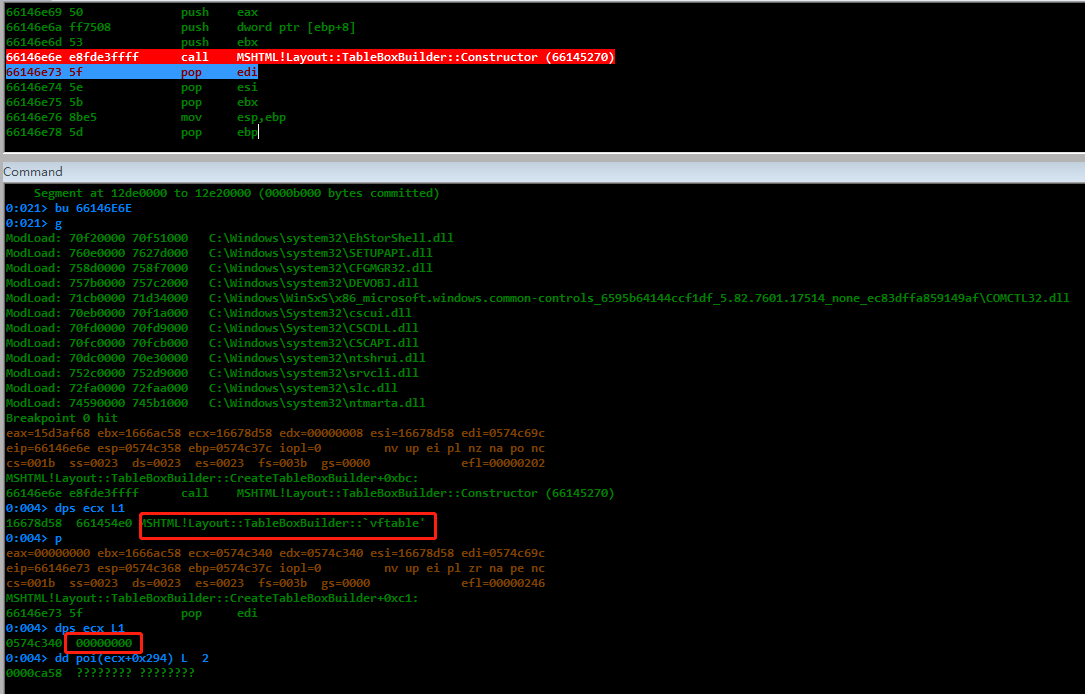Click the '0:004> p' step command line
1085x694 pixels.
click(x=34, y=538)
